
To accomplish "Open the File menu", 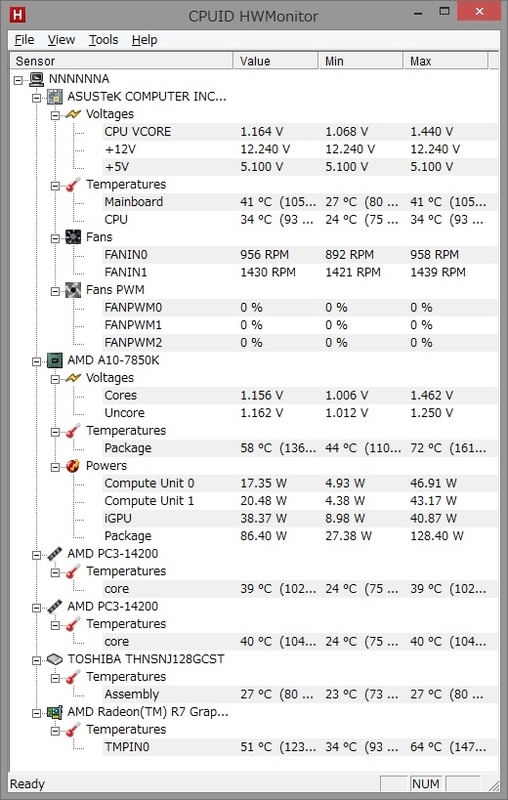I will point(24,40).
